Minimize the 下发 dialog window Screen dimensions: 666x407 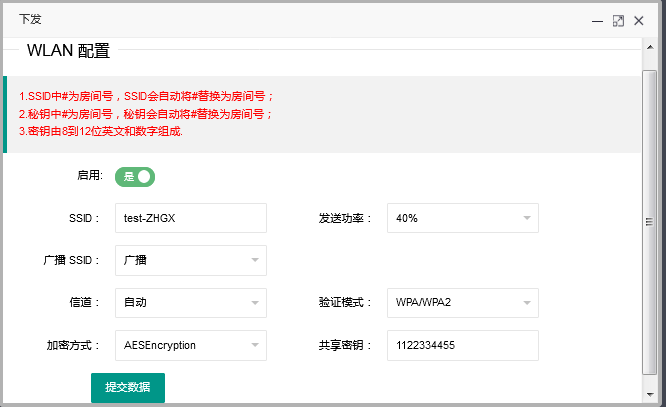597,20
